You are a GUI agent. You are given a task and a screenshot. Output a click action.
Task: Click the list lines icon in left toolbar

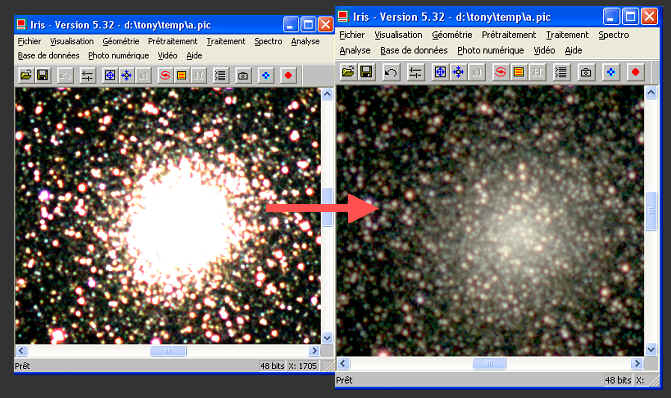point(220,76)
